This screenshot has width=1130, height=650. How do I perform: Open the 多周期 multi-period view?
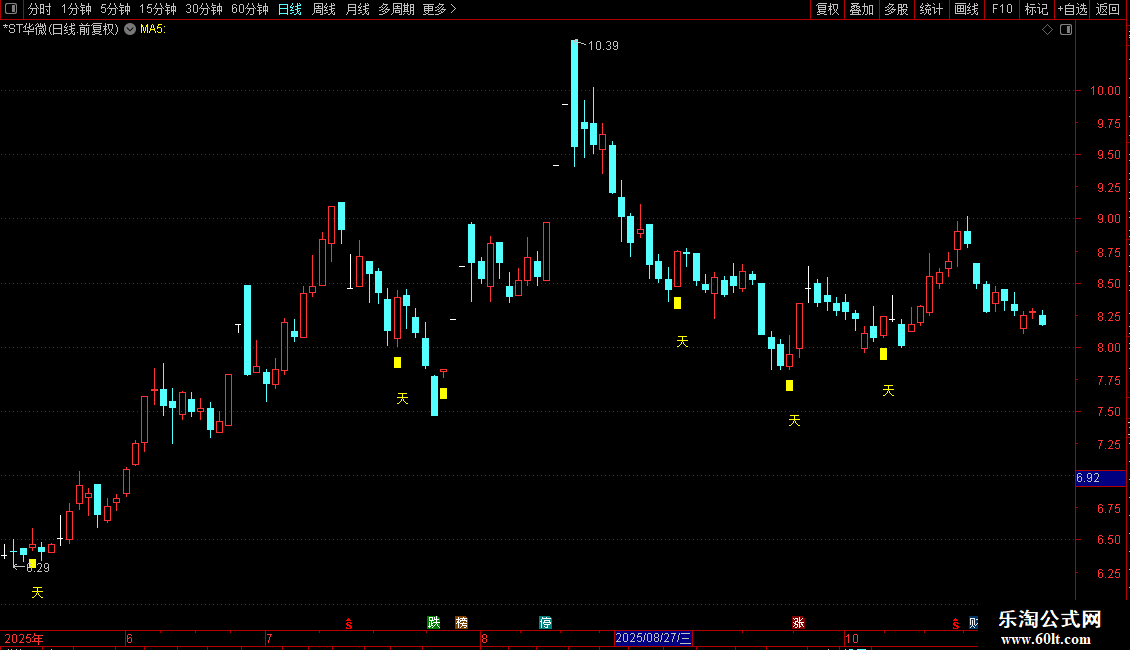pos(396,9)
